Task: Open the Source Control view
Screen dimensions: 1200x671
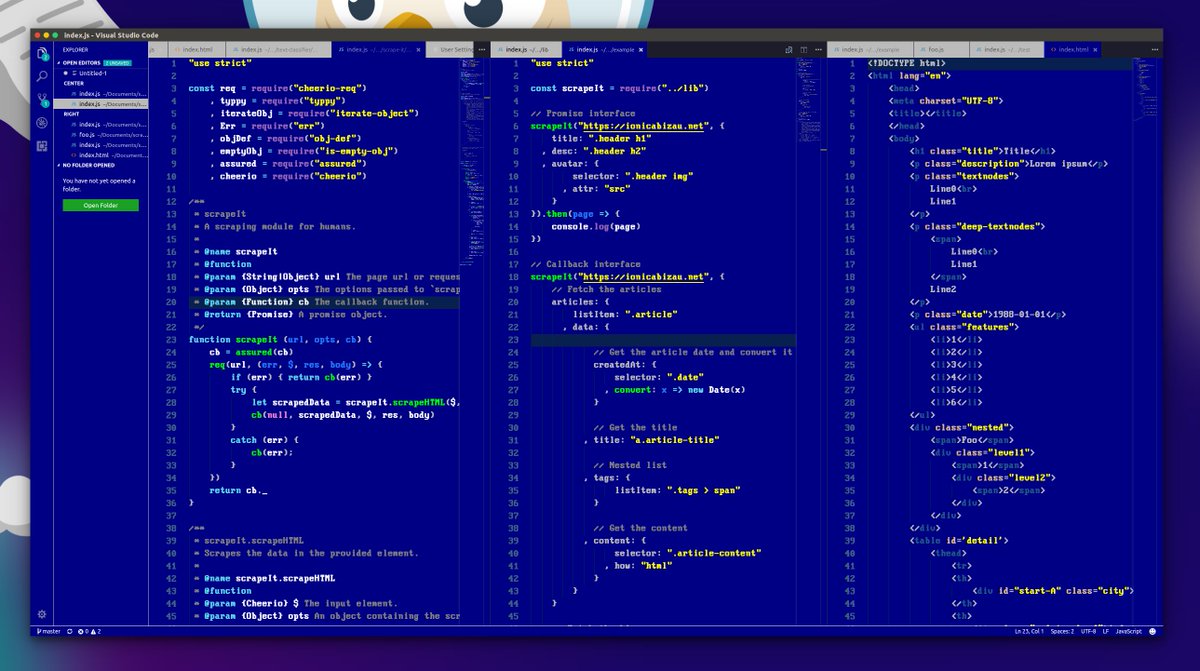Action: point(42,98)
